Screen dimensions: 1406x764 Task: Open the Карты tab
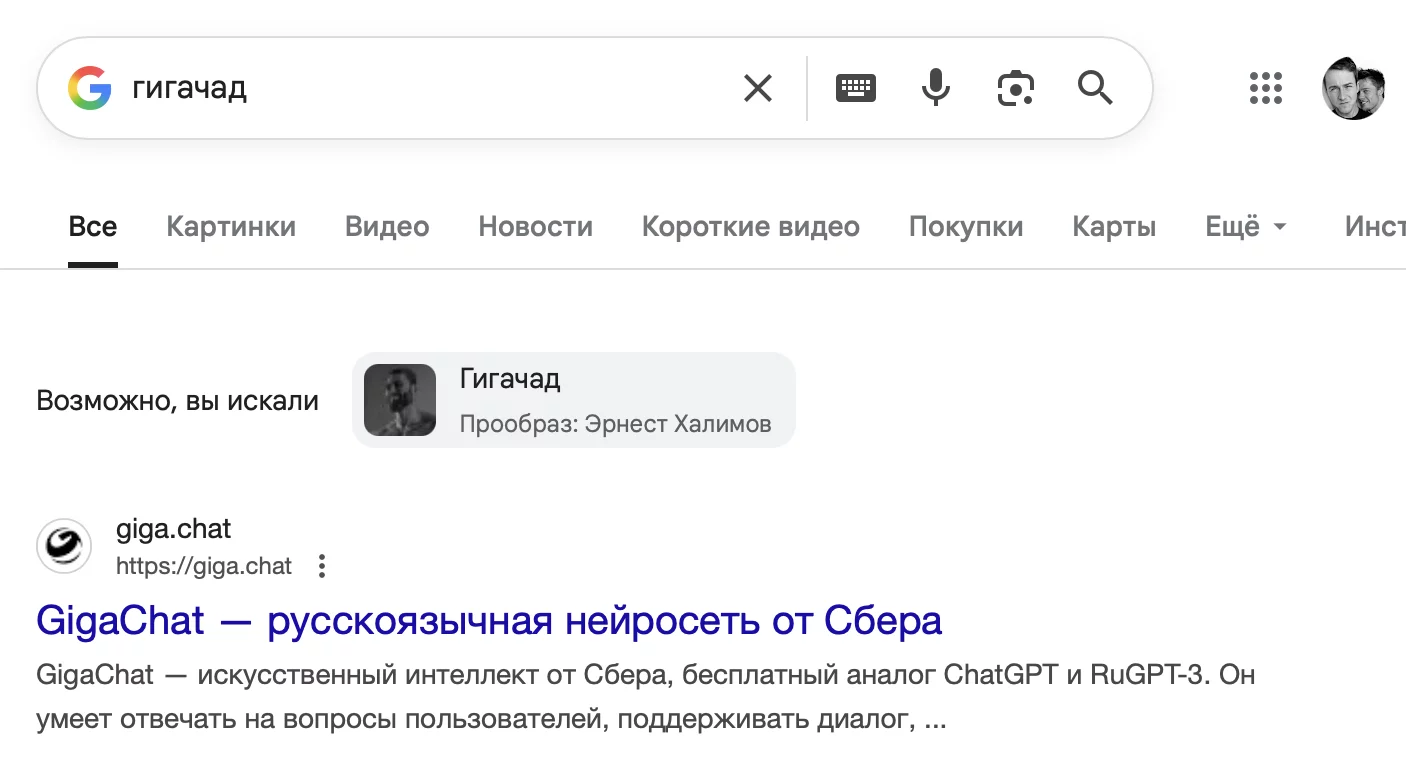[1114, 227]
